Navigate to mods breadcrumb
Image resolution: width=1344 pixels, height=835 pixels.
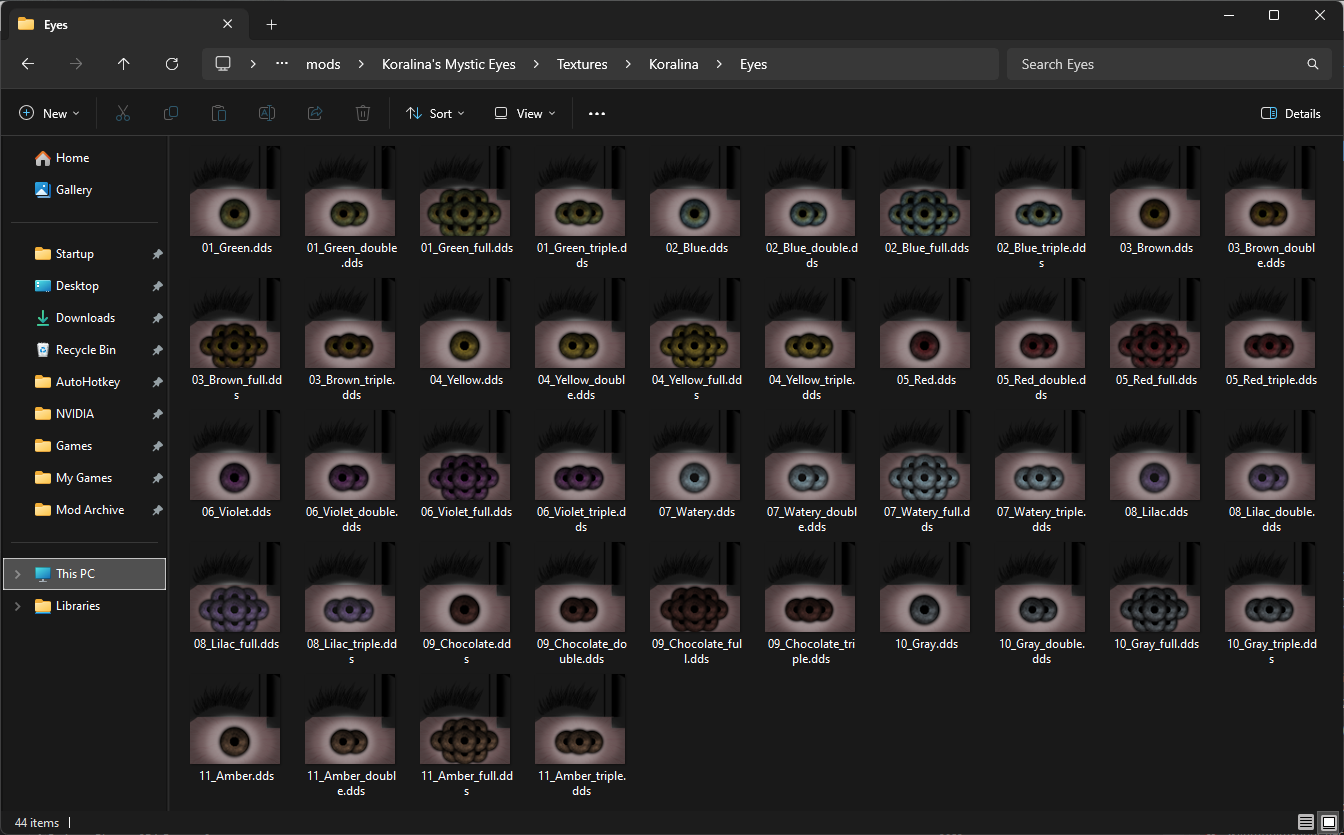click(x=323, y=64)
